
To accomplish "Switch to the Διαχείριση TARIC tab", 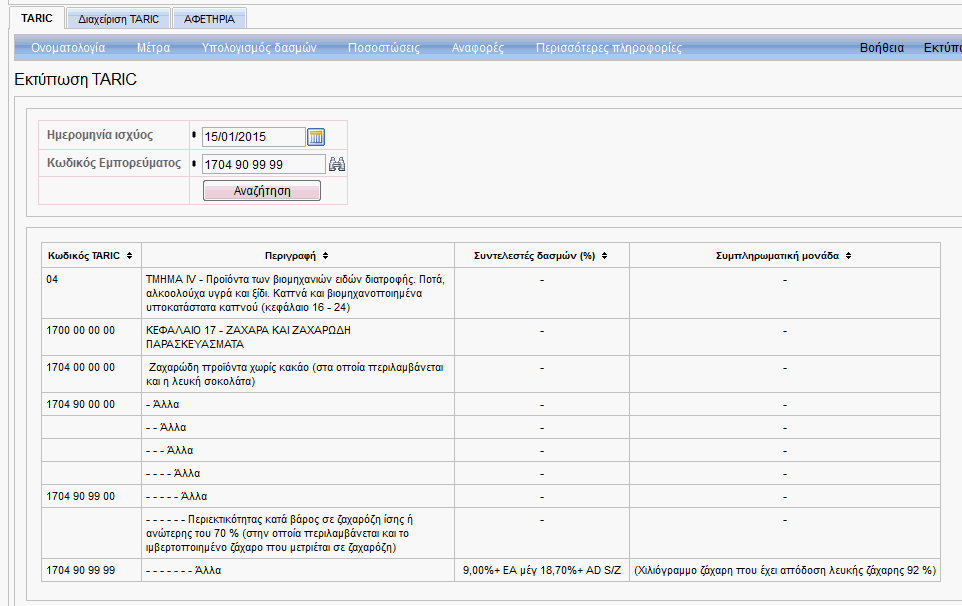I will [x=118, y=19].
